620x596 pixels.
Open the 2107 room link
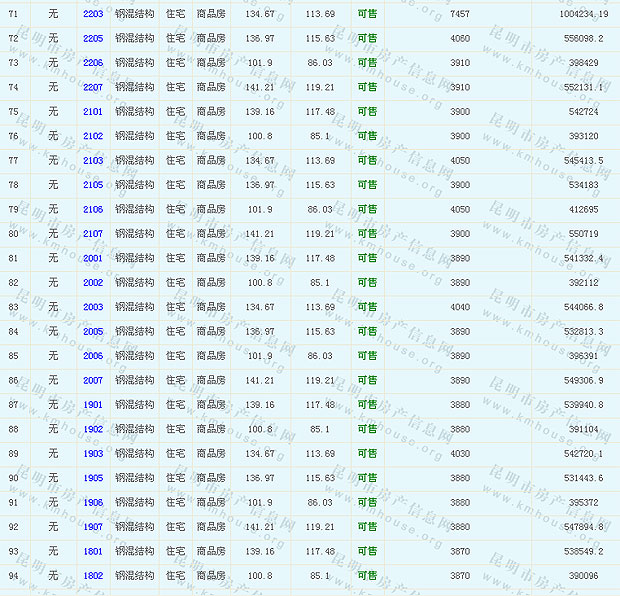point(93,234)
